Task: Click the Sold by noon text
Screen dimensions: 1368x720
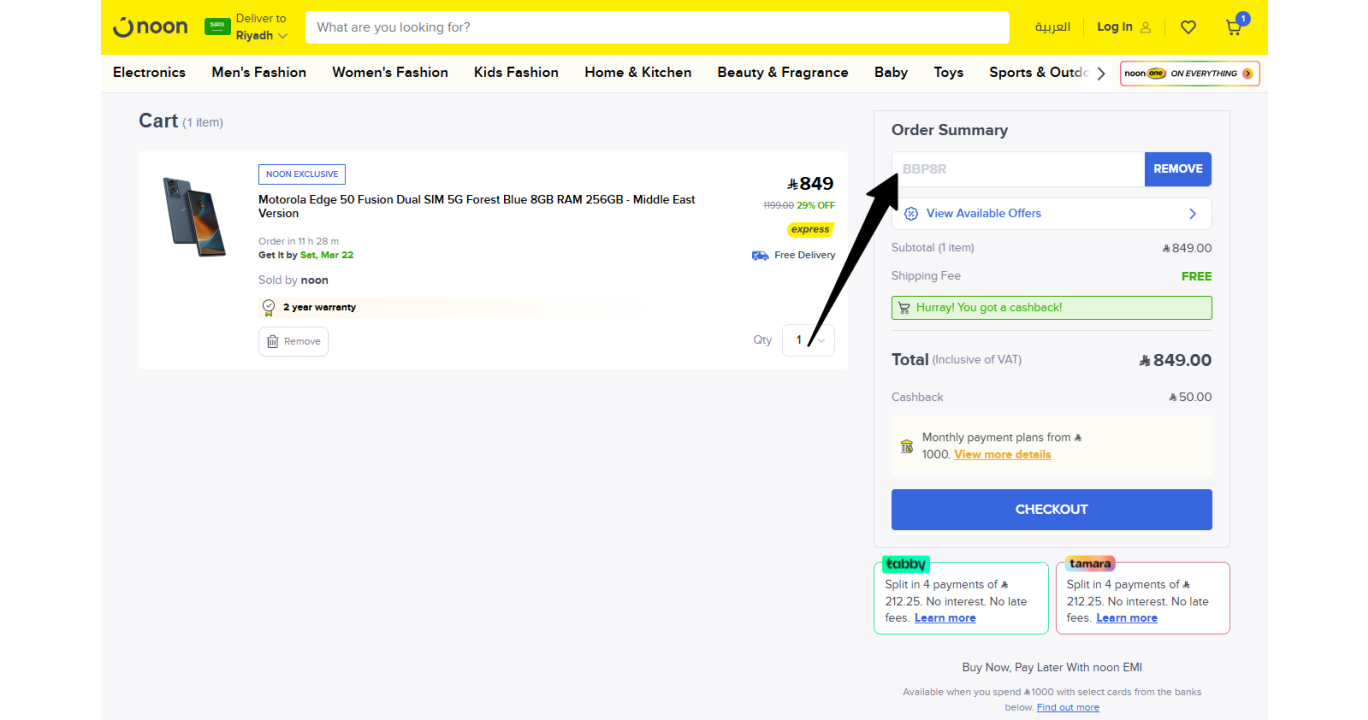Action: 293,280
